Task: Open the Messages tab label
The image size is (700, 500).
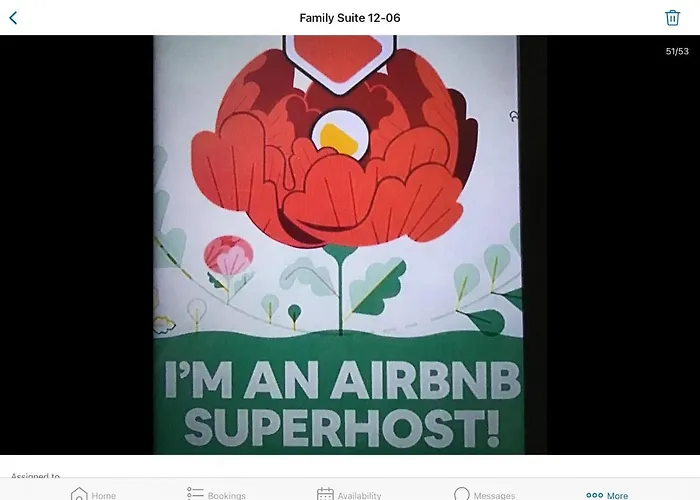Action: point(494,496)
